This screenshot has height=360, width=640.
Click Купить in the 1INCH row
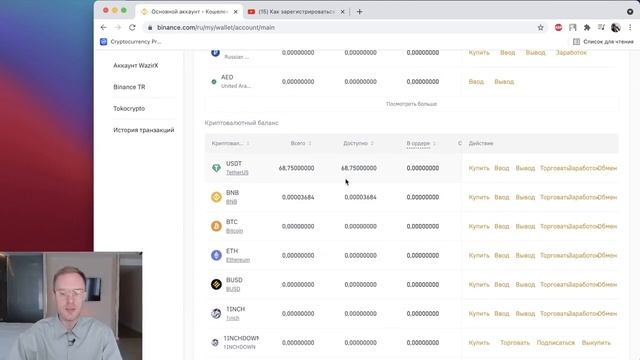(x=479, y=313)
